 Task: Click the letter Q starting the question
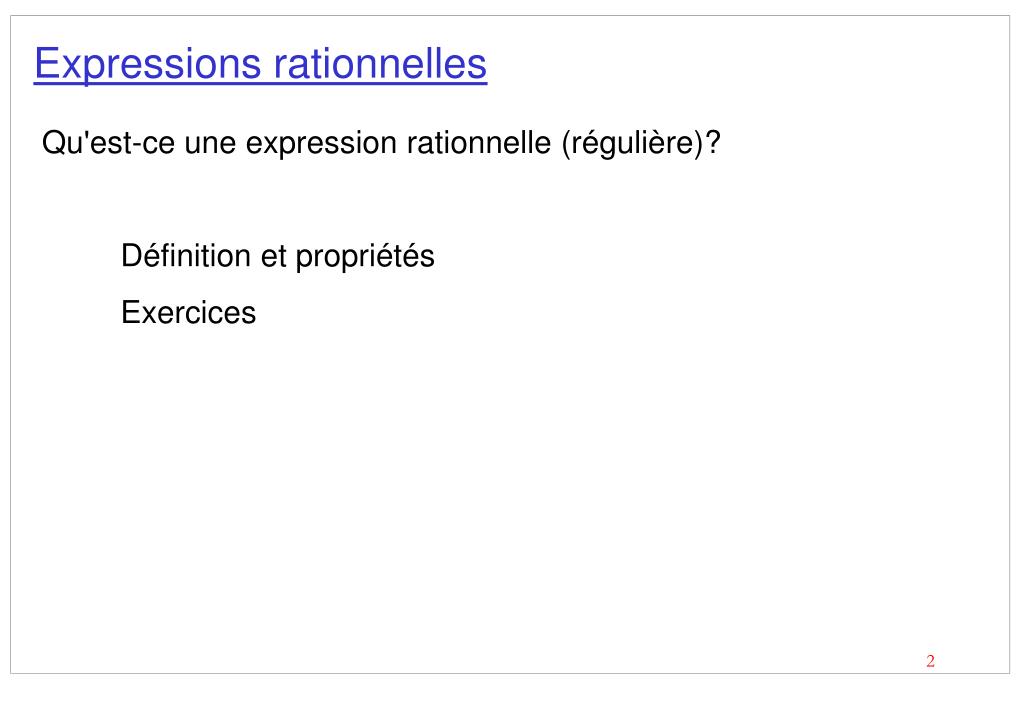(55, 143)
